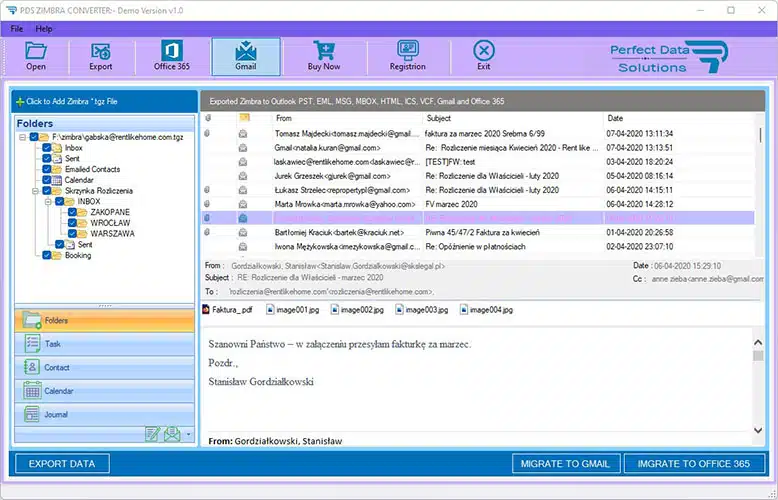Click envelope column header icon
This screenshot has width=778, height=500.
coord(244,118)
